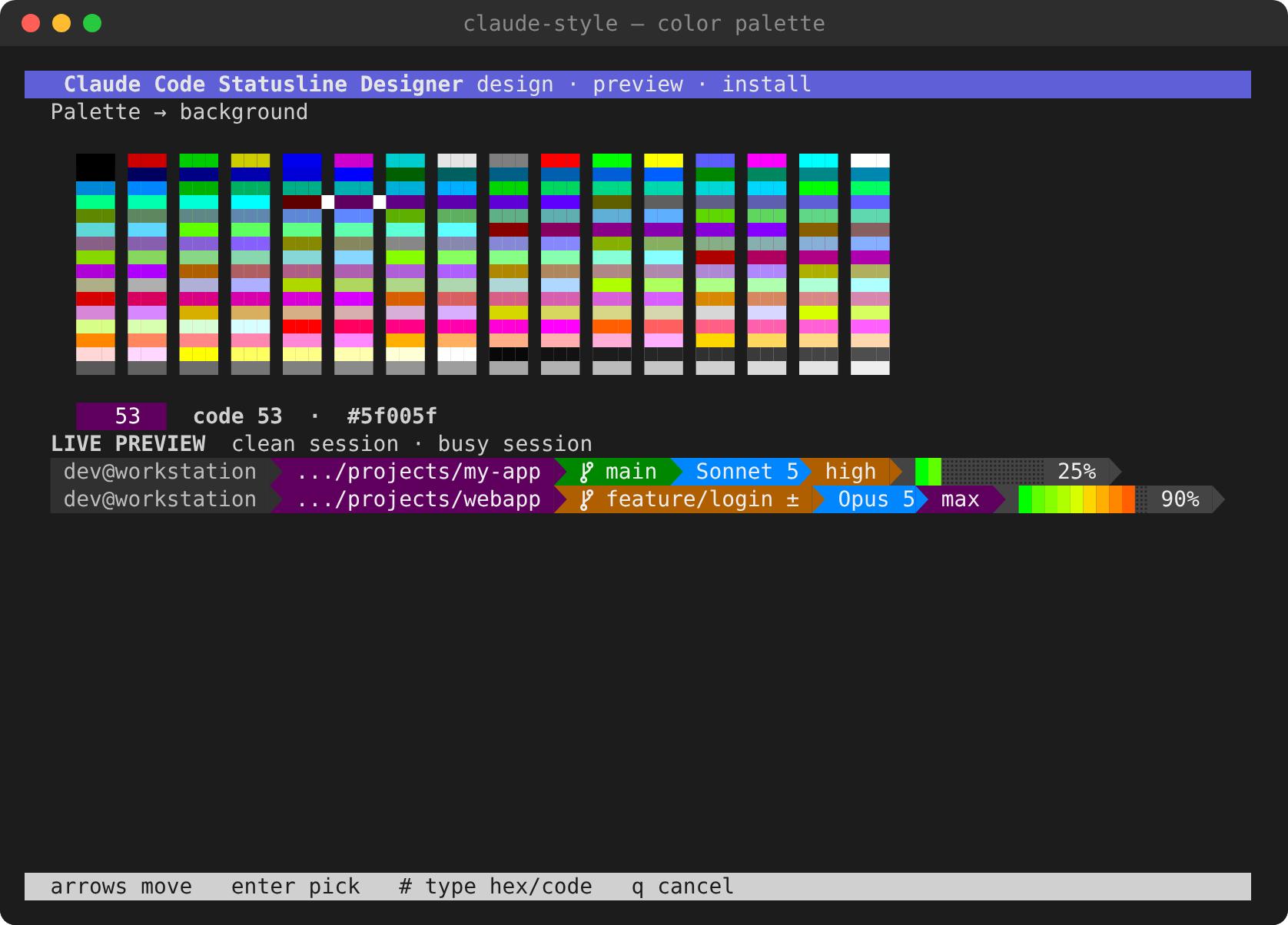Choose the bright yellow top-row swatch
The height and width of the screenshot is (925, 1288).
[x=663, y=161]
